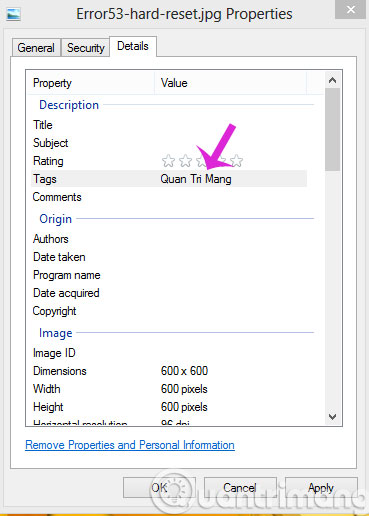Click the '600 x 600' dimensions value

click(184, 371)
